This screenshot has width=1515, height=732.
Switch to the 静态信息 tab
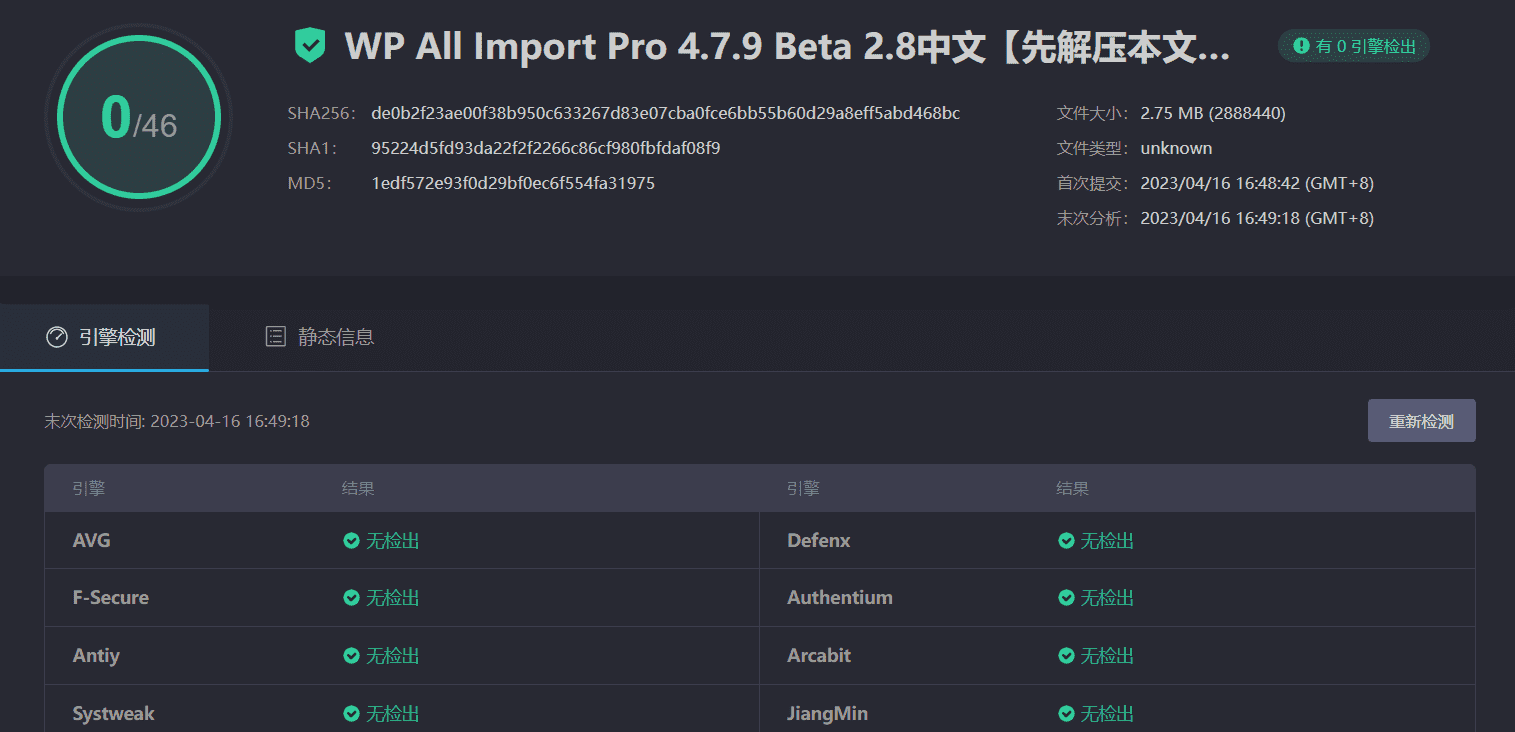coord(319,338)
